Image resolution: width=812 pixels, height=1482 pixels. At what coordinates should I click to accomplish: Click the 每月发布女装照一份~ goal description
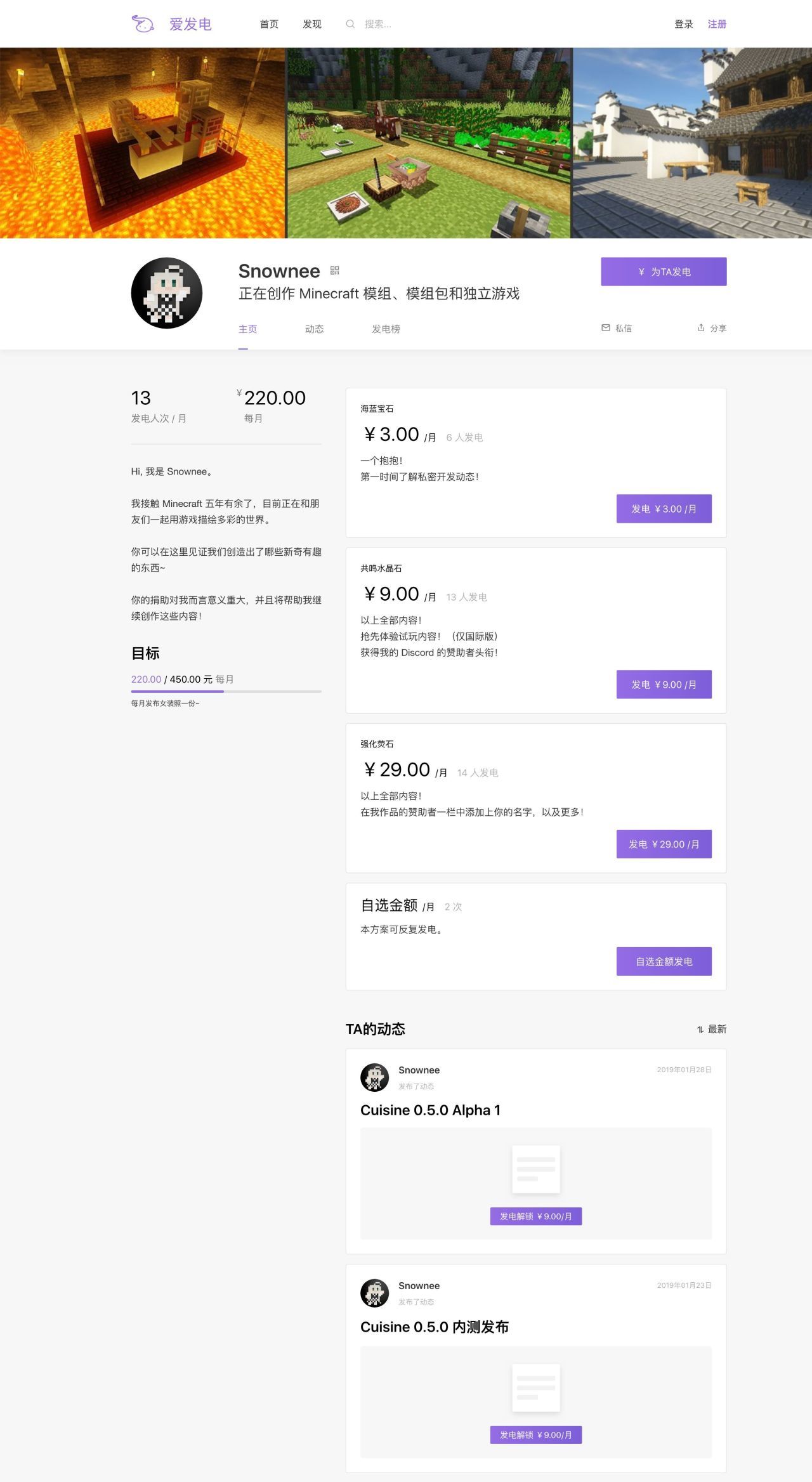pos(165,703)
